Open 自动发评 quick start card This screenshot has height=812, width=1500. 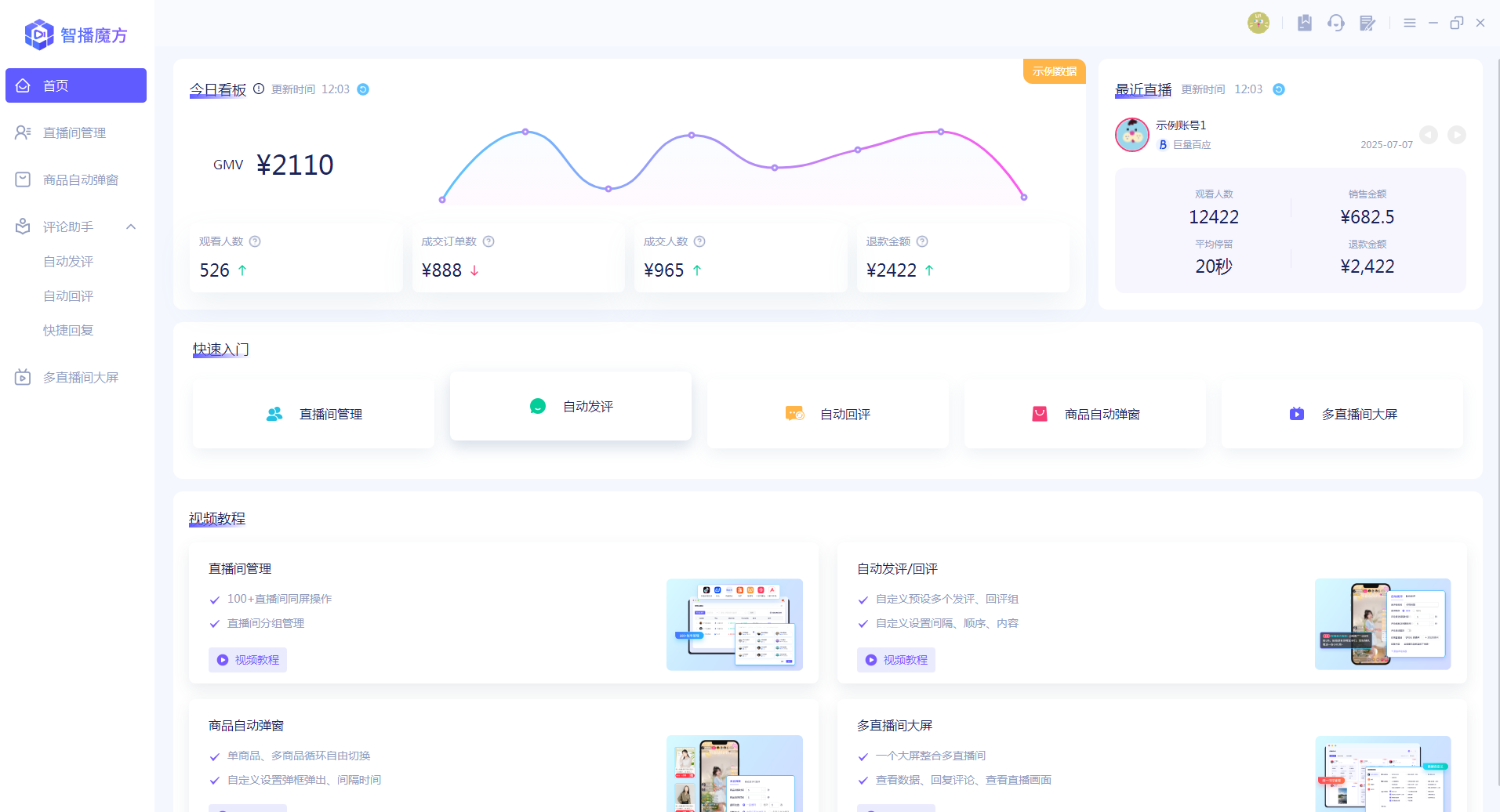571,406
